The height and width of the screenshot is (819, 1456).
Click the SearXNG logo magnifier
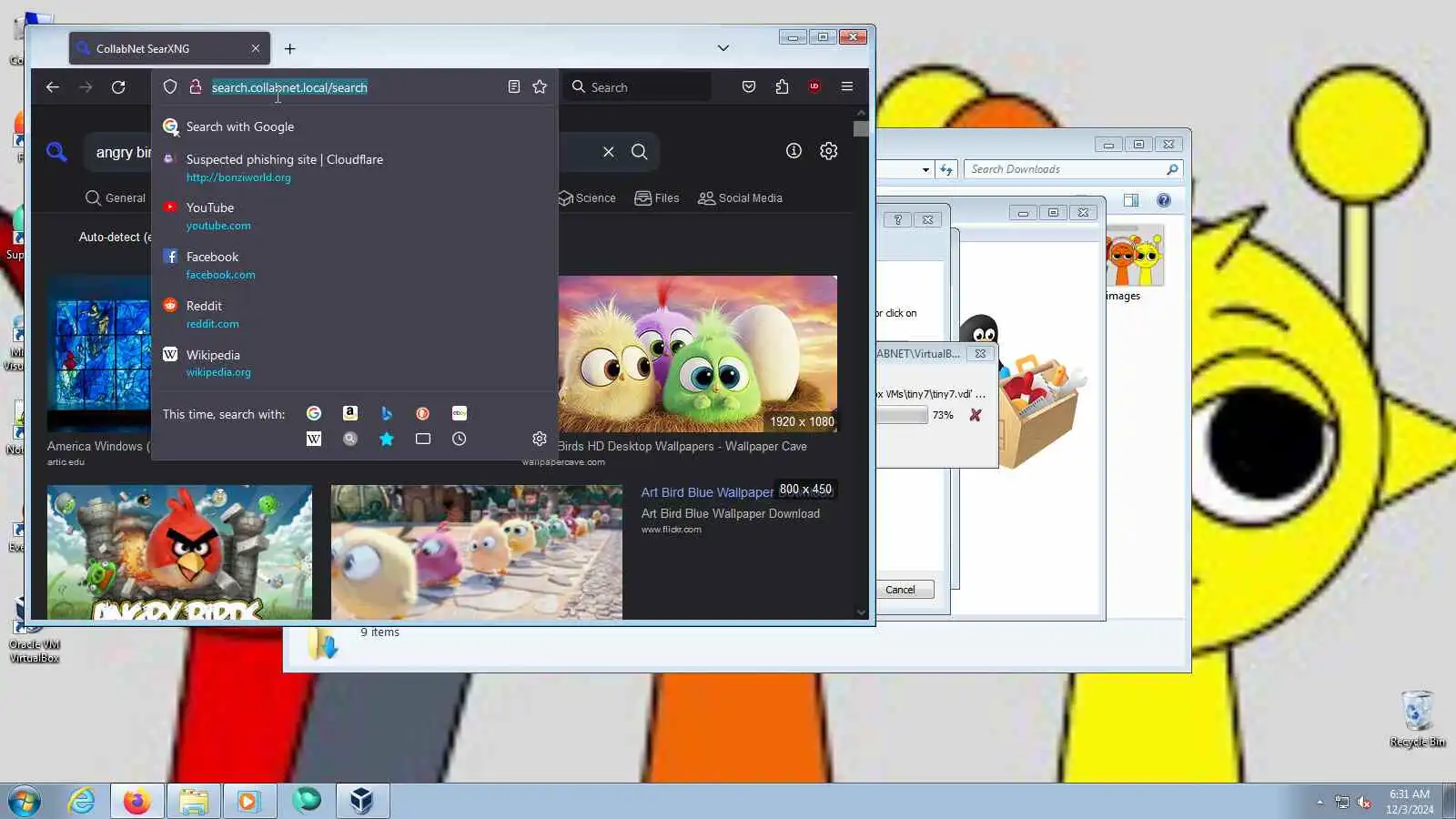(x=56, y=152)
